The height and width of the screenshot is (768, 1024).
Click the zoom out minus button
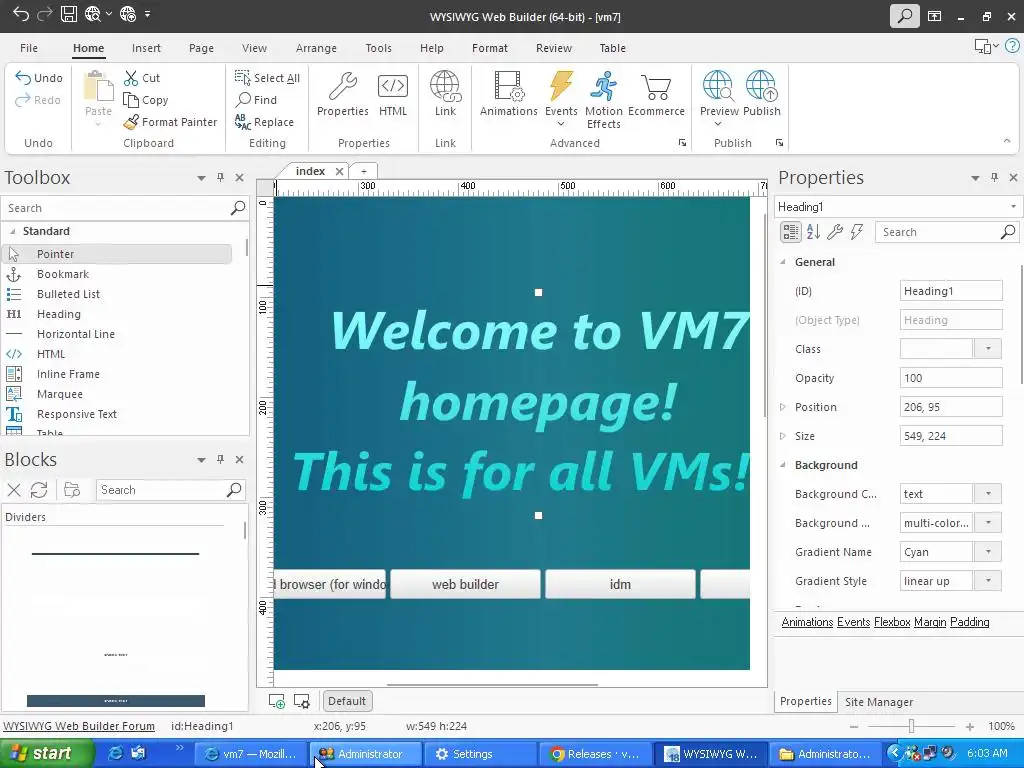tap(854, 726)
